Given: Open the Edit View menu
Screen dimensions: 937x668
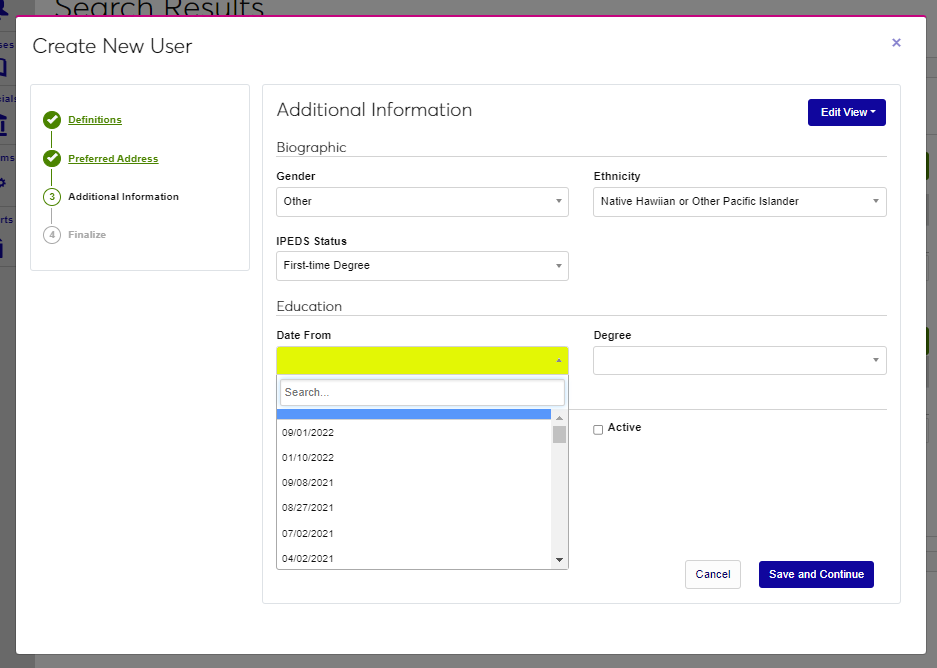Looking at the screenshot, I should pos(846,112).
